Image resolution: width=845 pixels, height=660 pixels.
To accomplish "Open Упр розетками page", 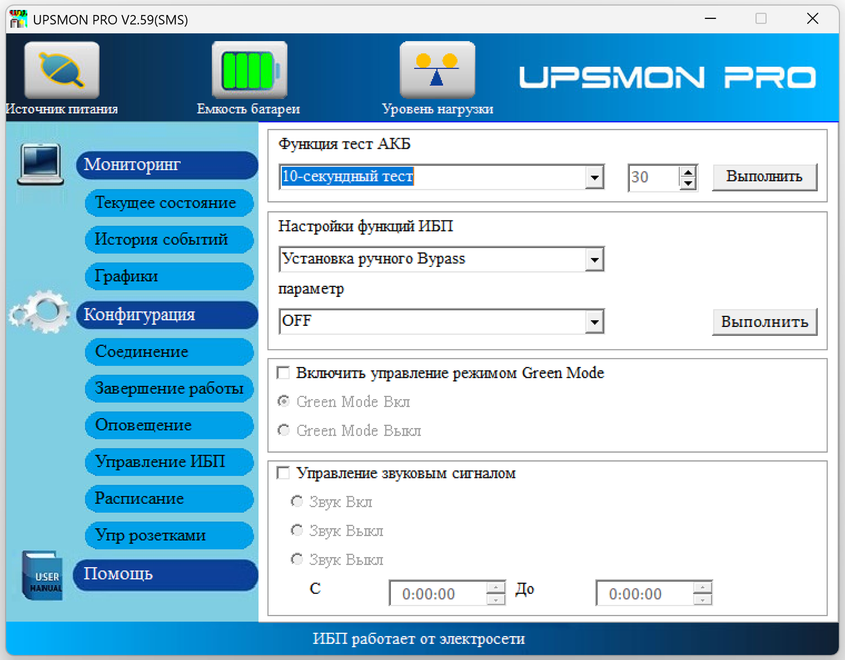I will click(169, 535).
